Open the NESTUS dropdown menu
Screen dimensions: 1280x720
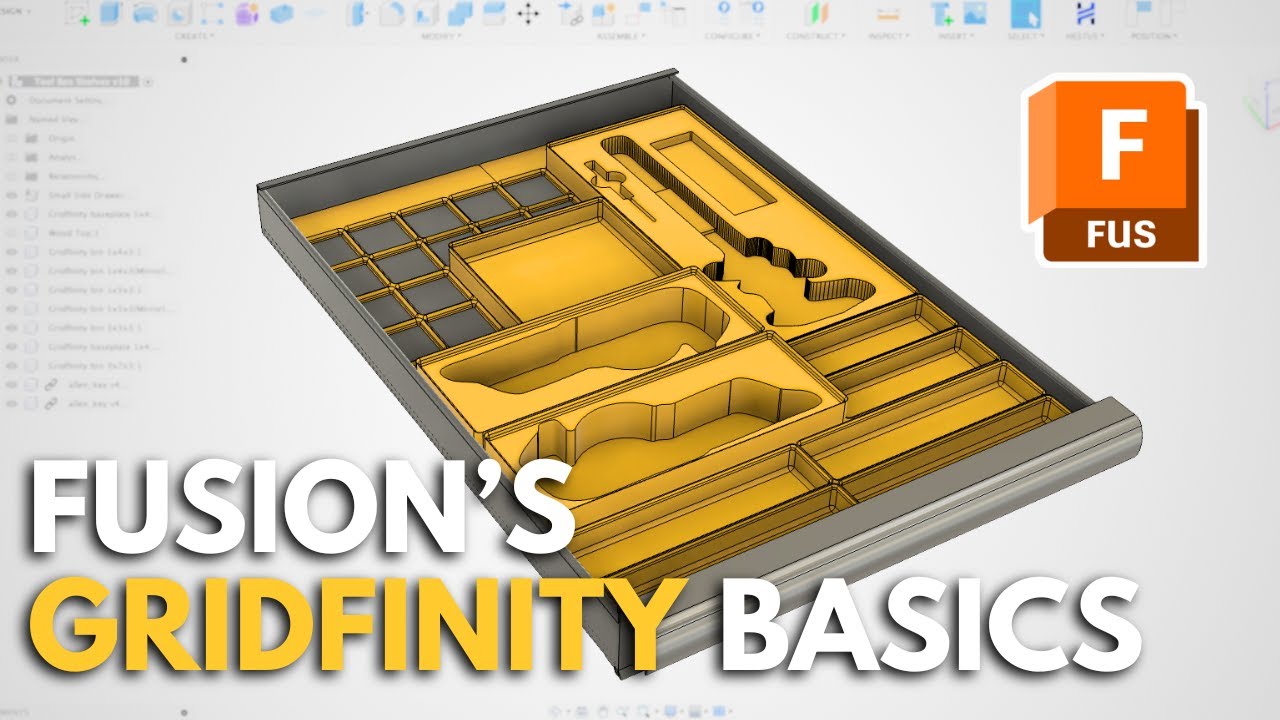point(1085,36)
